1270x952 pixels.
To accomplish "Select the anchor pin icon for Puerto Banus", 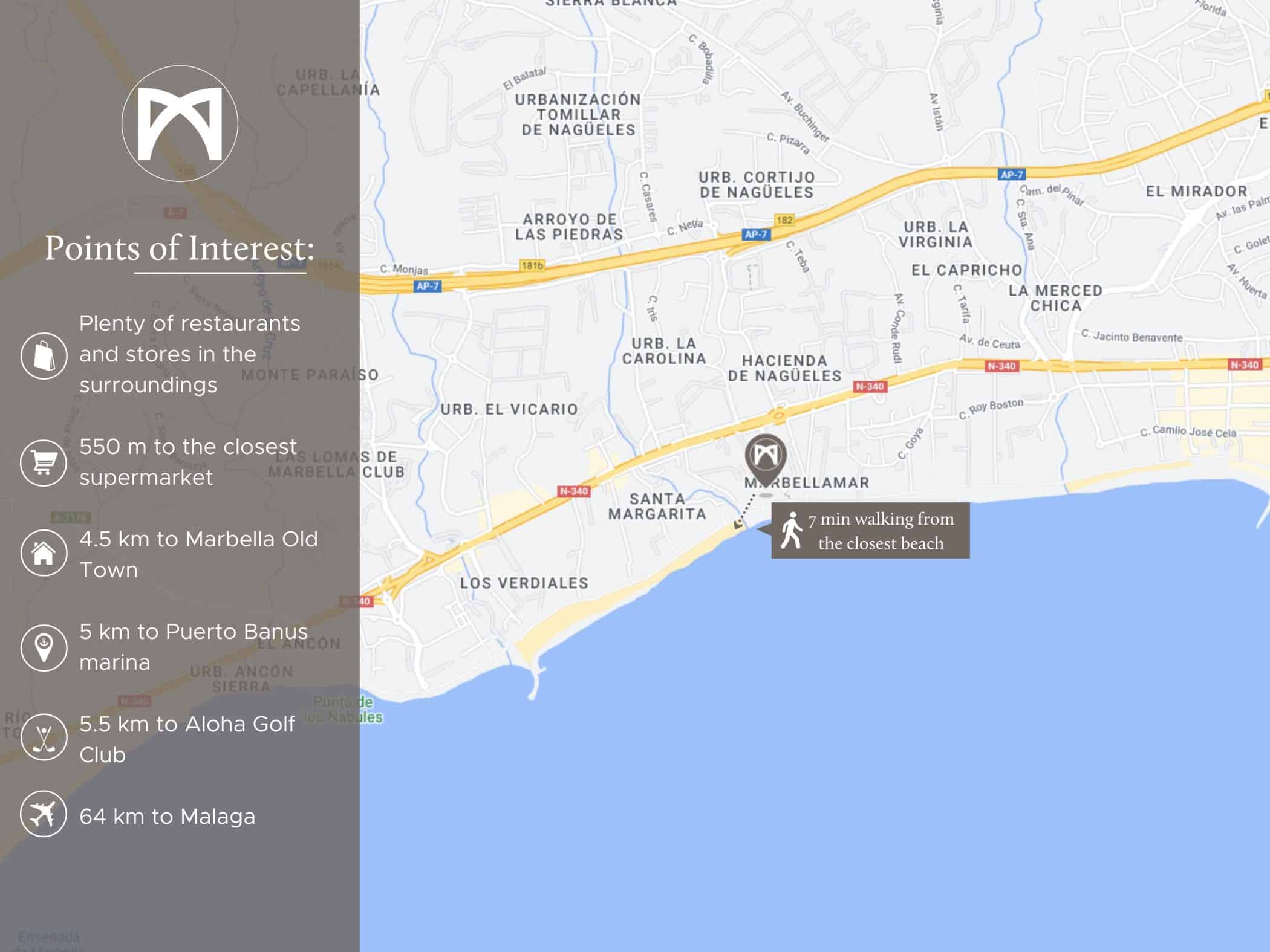I will (x=44, y=647).
